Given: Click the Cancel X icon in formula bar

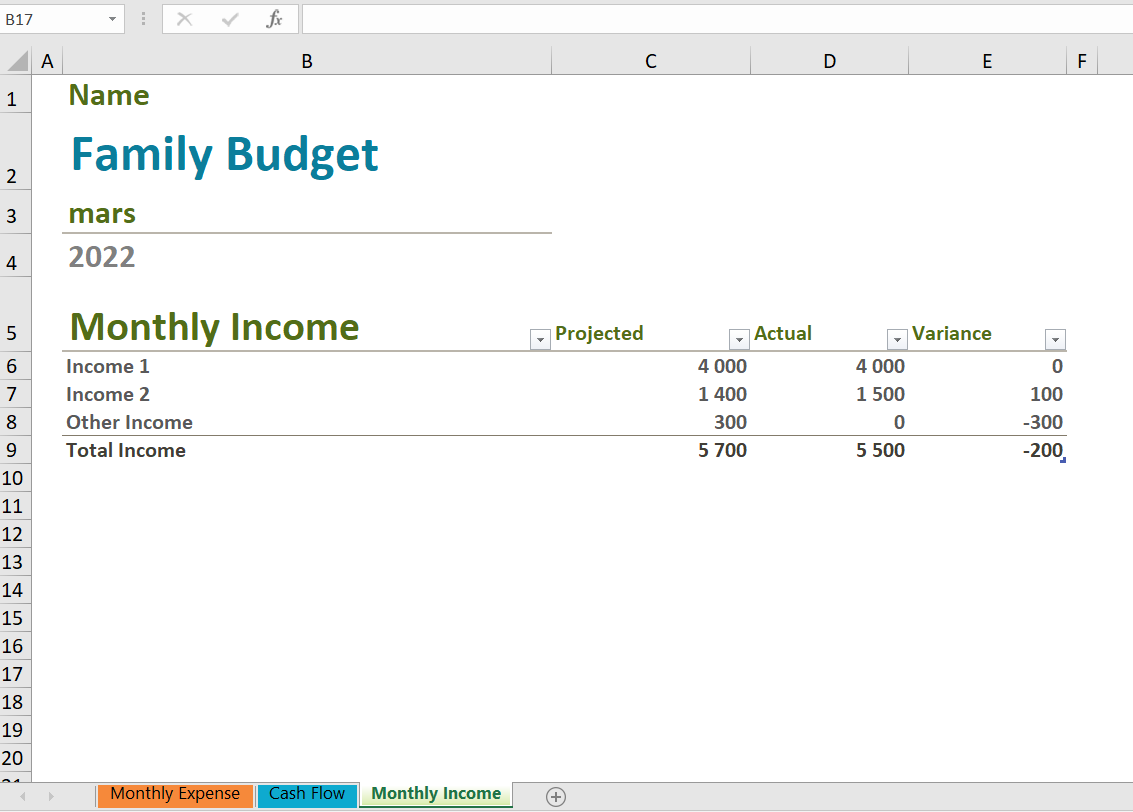Looking at the screenshot, I should [184, 19].
